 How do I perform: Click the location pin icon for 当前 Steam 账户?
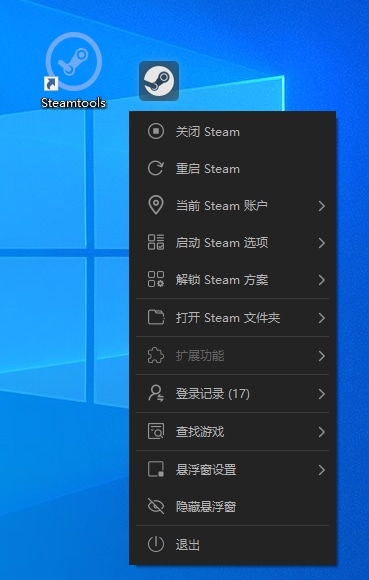(156, 205)
